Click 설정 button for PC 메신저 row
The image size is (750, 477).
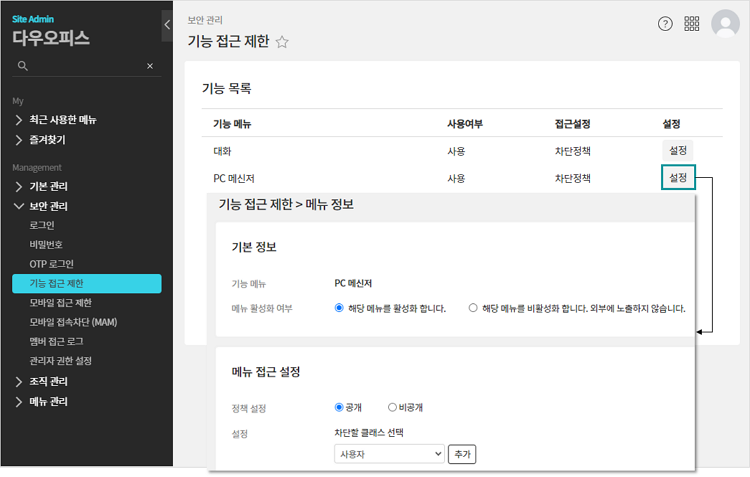(x=678, y=177)
